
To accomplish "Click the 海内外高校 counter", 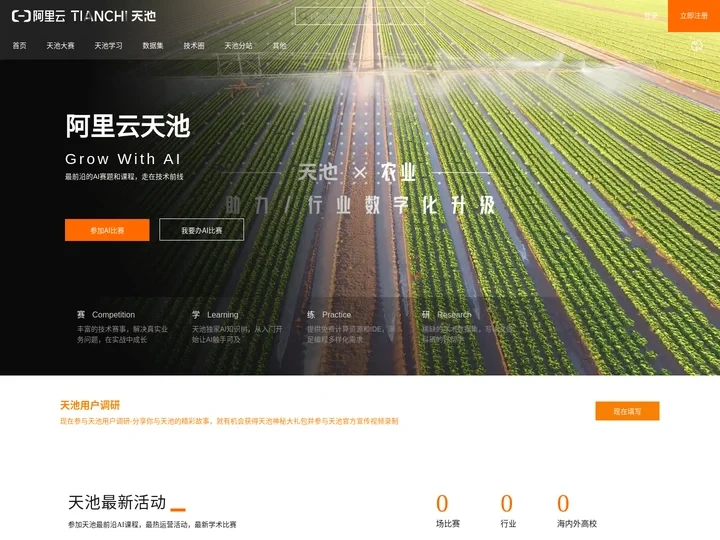I will click(x=577, y=511).
